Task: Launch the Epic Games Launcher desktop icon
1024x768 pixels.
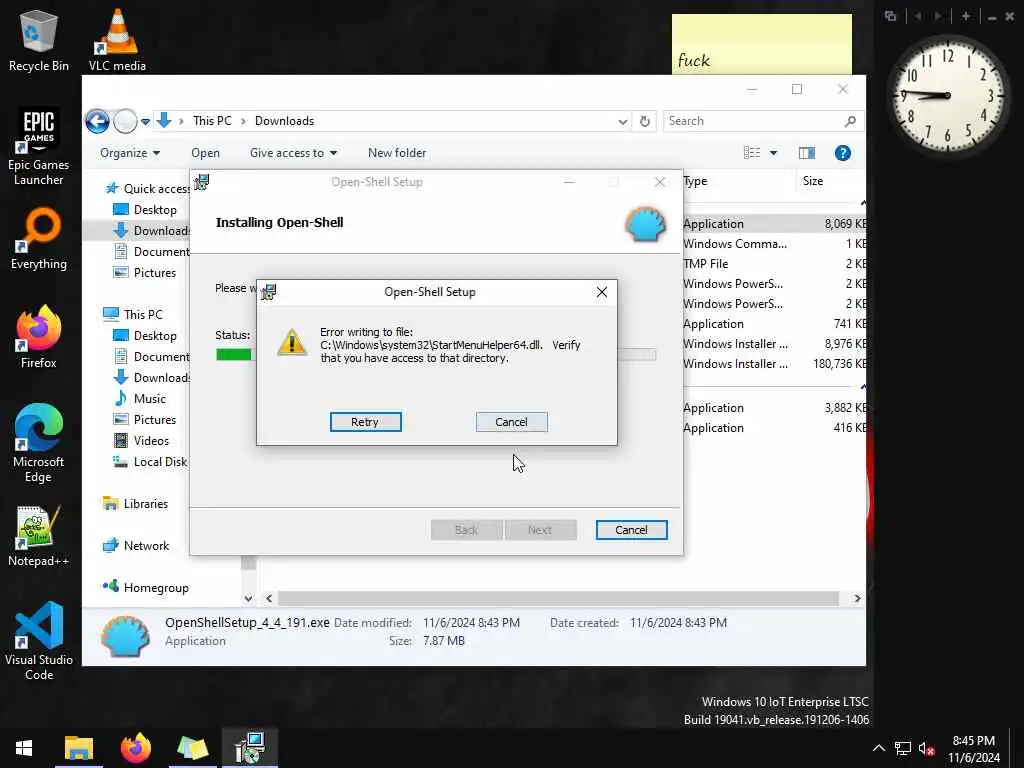Action: click(39, 147)
